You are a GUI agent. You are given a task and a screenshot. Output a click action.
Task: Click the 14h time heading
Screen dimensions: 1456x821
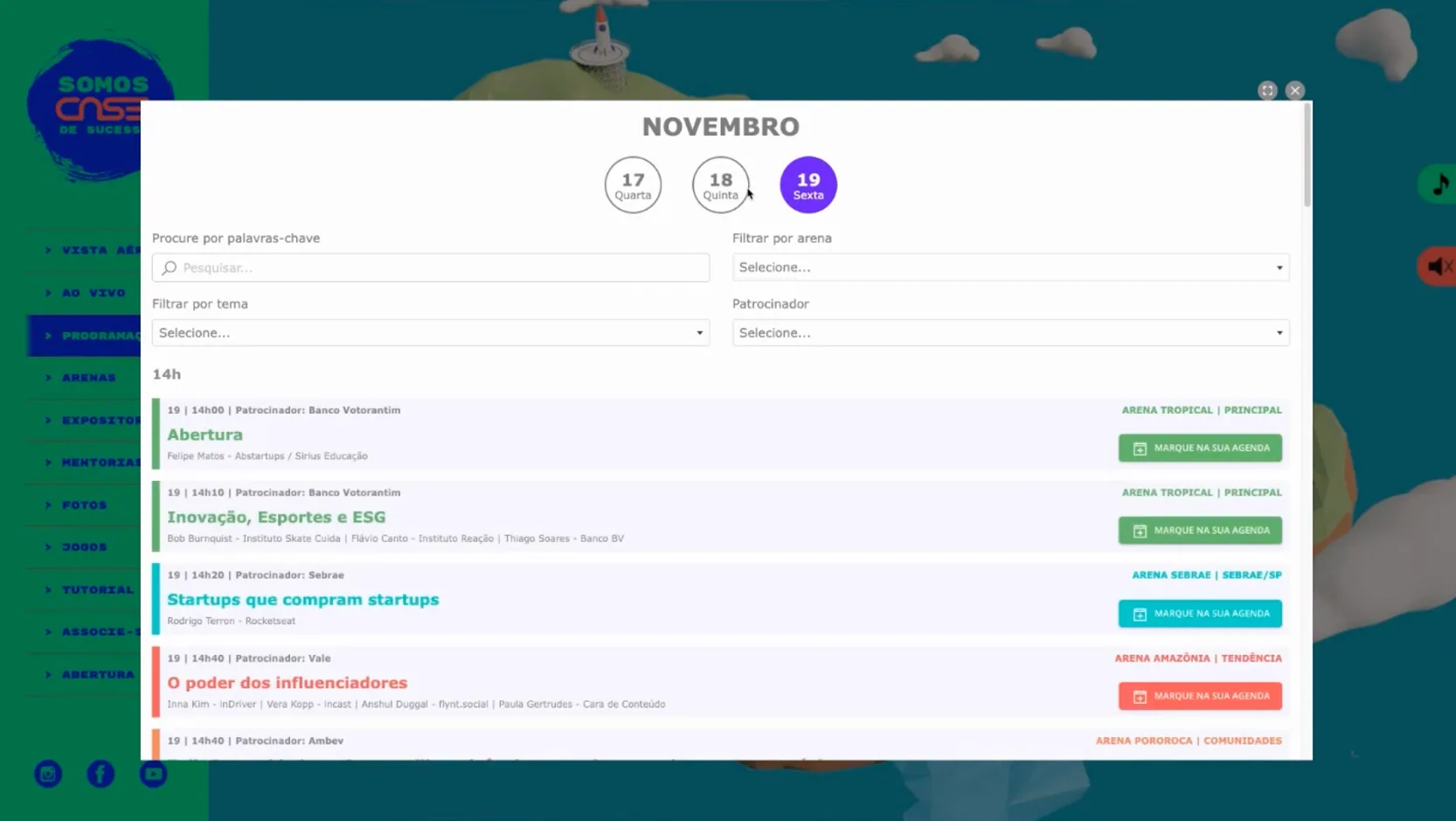(x=166, y=374)
